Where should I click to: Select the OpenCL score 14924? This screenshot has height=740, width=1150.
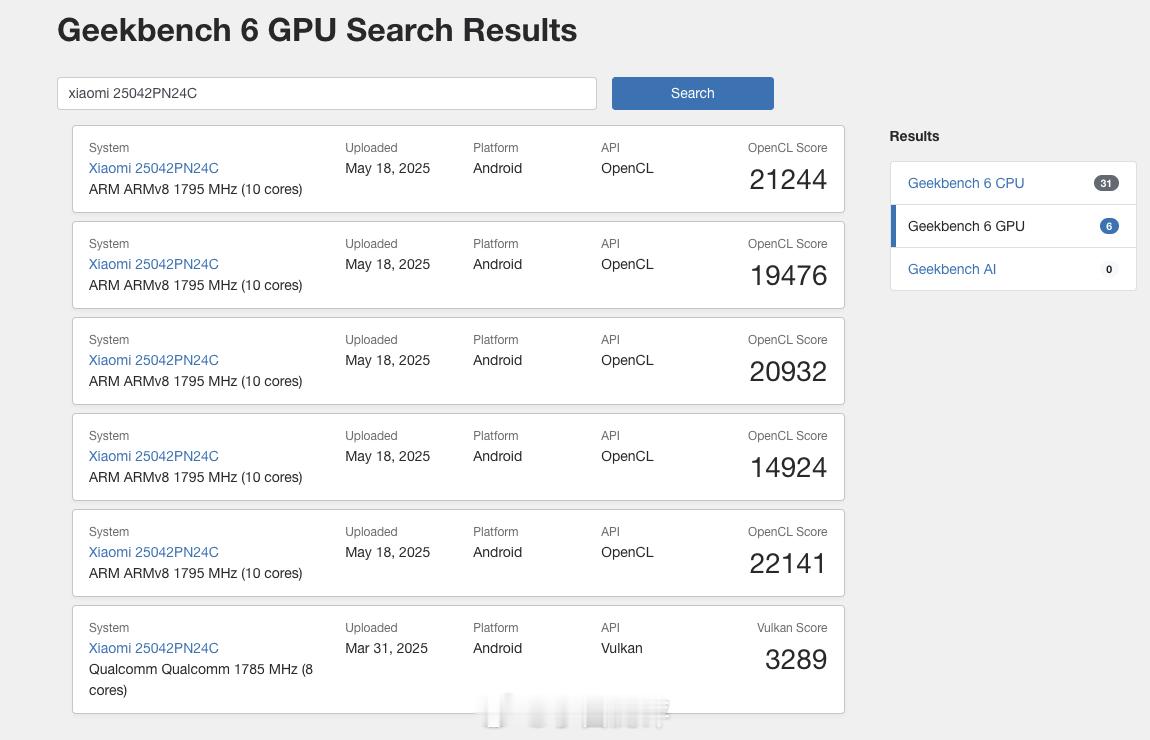click(788, 468)
